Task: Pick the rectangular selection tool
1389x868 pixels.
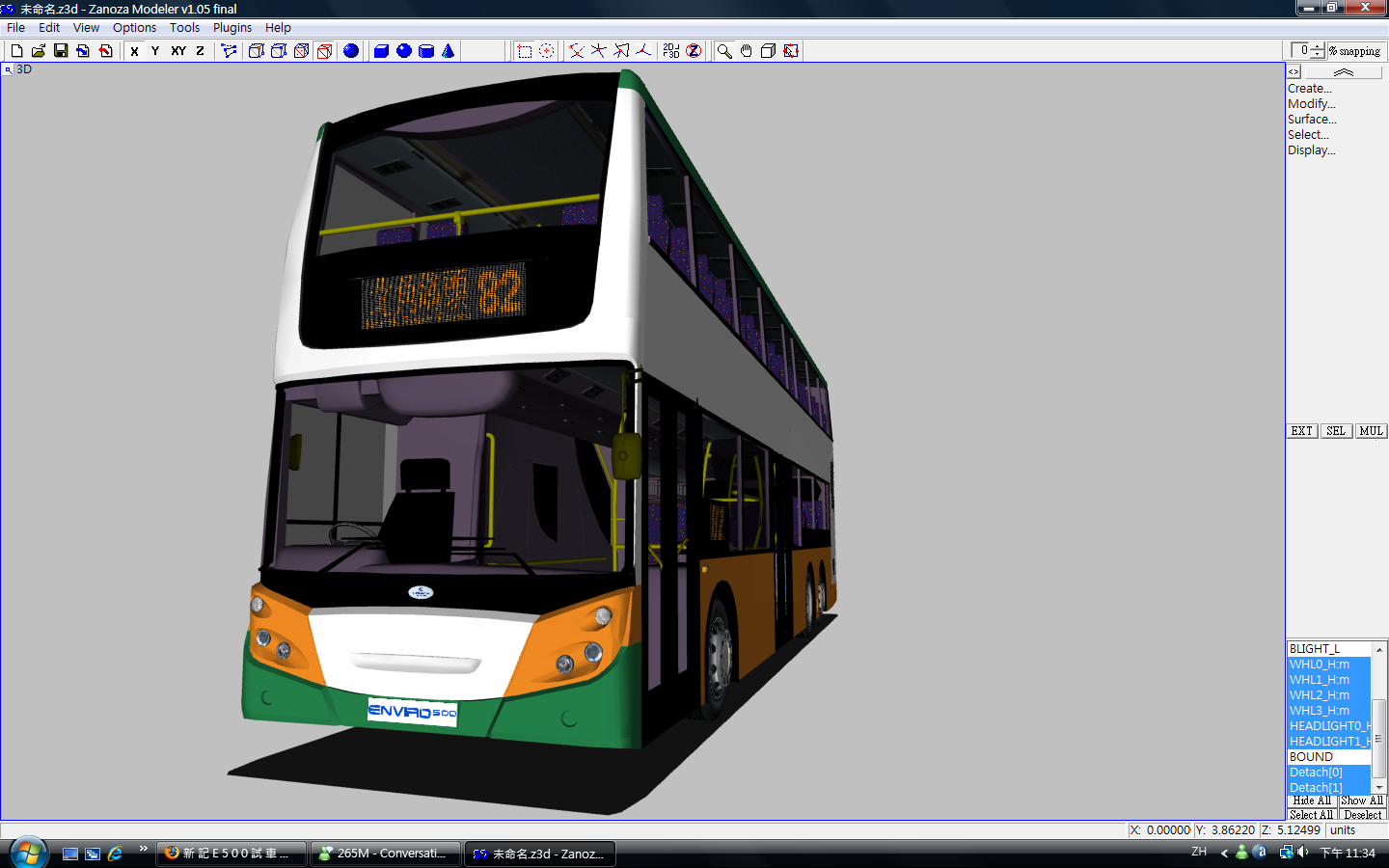Action: coord(525,51)
